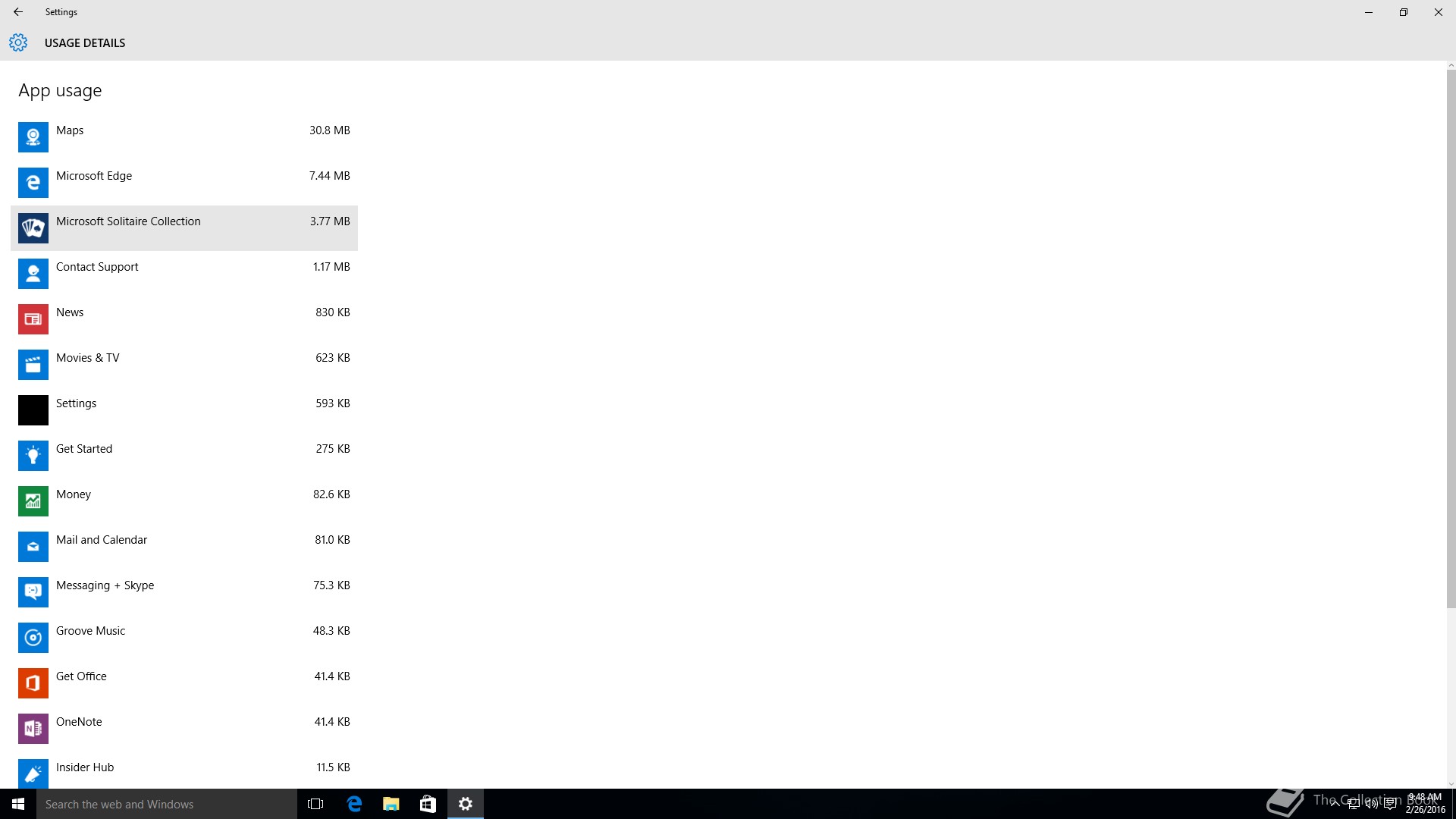Select the Insider Hub row label
Screen dimensions: 1456x819
pos(85,767)
